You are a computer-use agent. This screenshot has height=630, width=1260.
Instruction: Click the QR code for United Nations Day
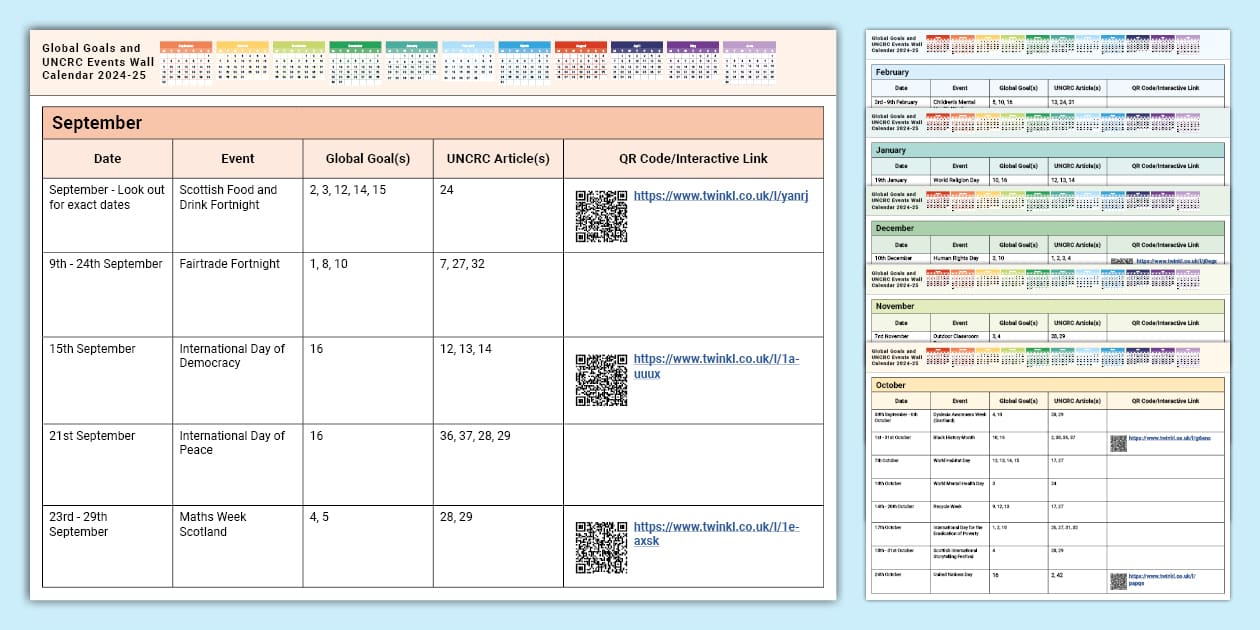pyautogui.click(x=1118, y=580)
